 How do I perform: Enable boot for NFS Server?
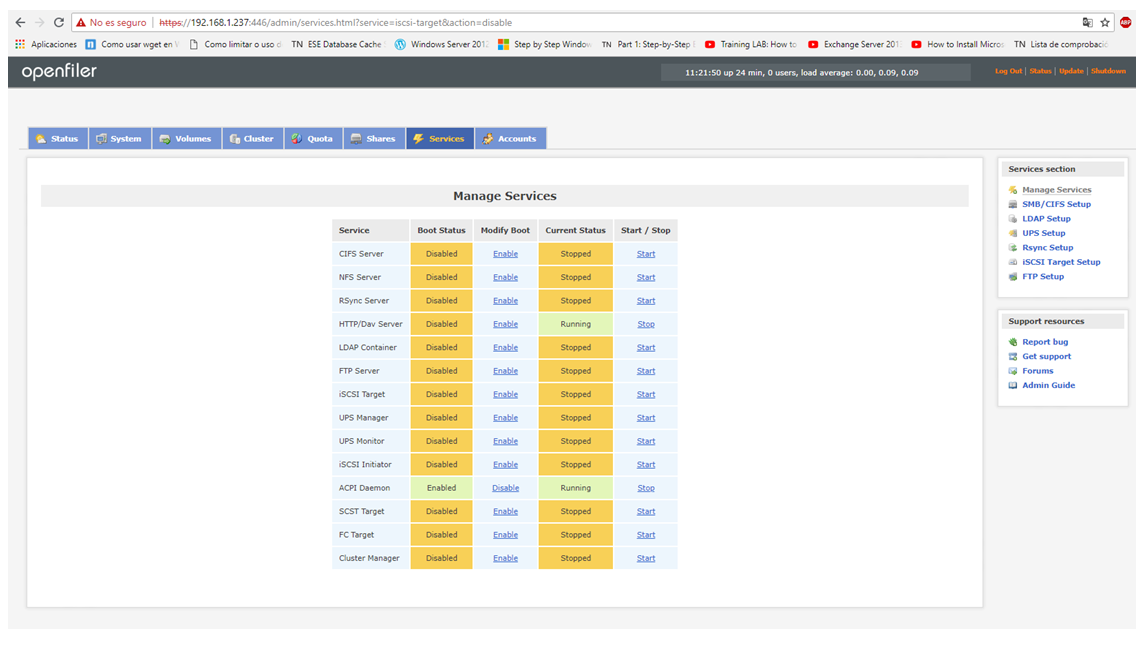pyautogui.click(x=505, y=277)
